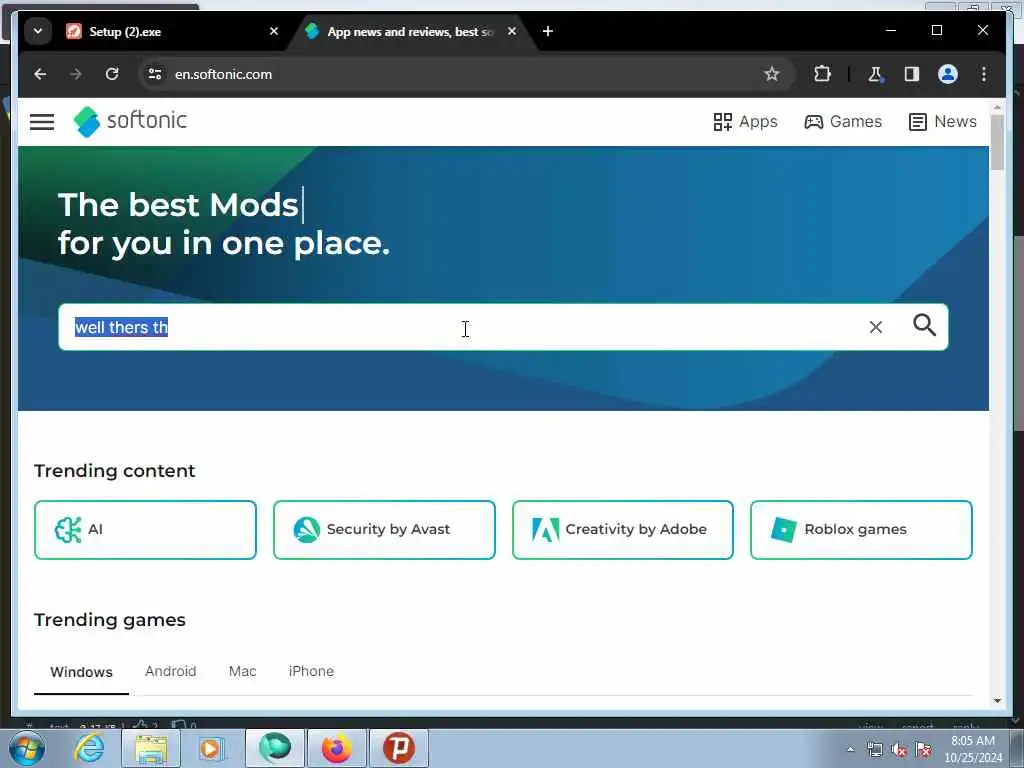Open Roblox games card
The height and width of the screenshot is (768, 1024).
tap(861, 530)
